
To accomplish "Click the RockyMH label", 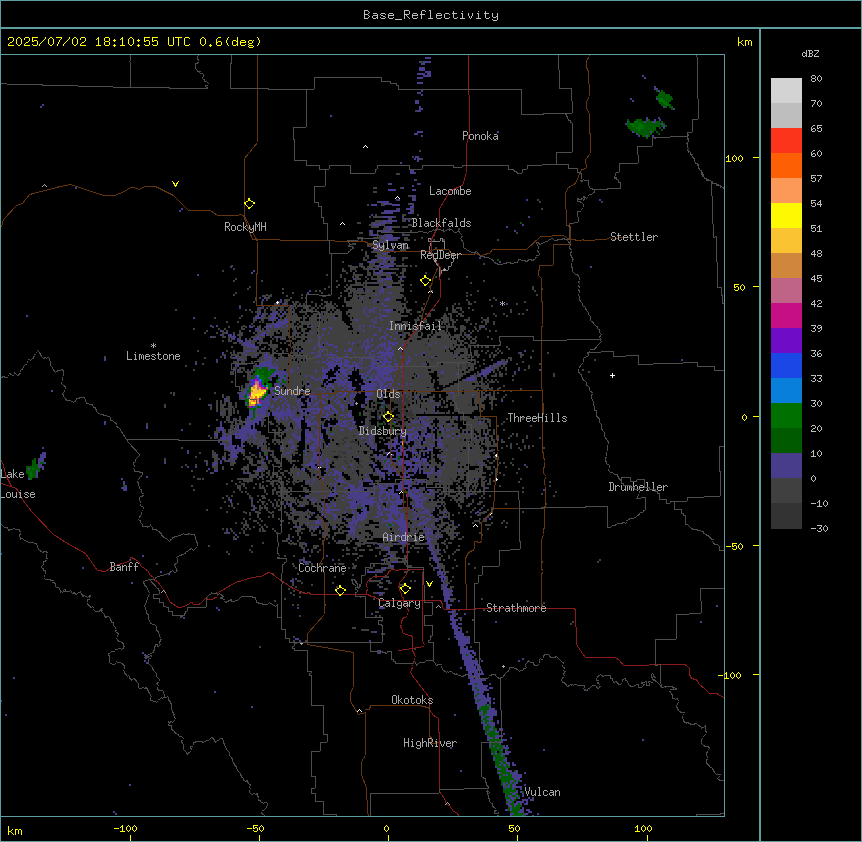I will (x=245, y=227).
